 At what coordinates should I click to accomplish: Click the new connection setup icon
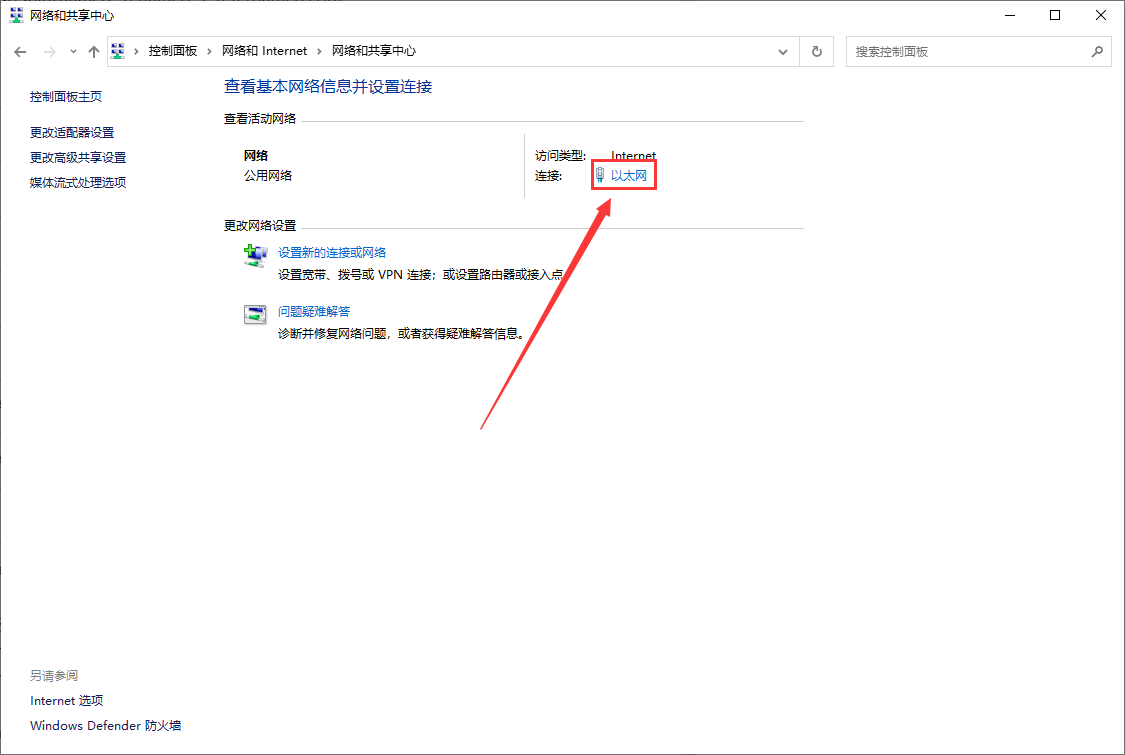(255, 256)
